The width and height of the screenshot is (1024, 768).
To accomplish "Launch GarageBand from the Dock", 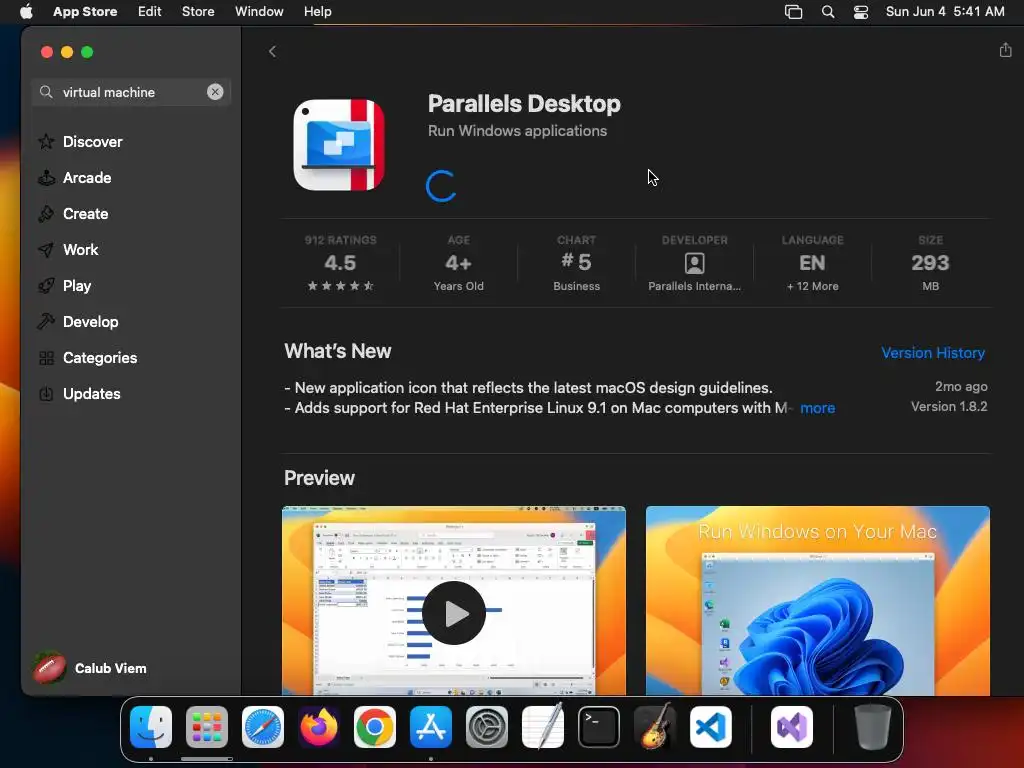I will click(654, 726).
